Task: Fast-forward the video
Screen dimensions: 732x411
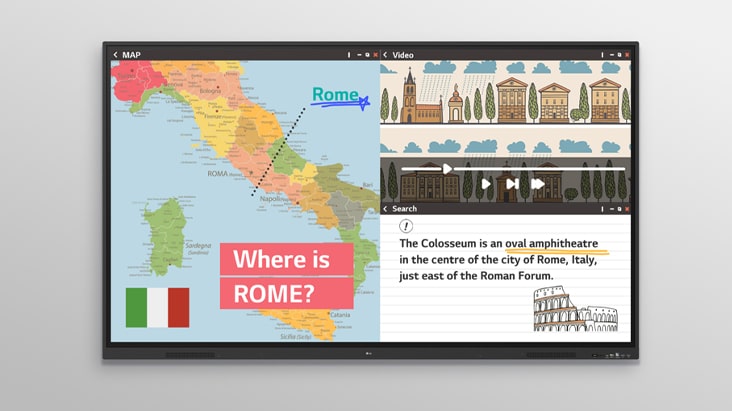Action: [x=537, y=184]
